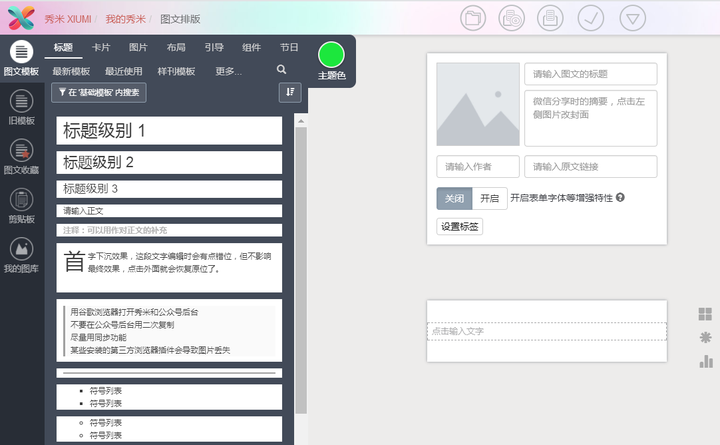
Task: Open 秀米 XIUMI breadcrumb link
Action: (x=68, y=19)
